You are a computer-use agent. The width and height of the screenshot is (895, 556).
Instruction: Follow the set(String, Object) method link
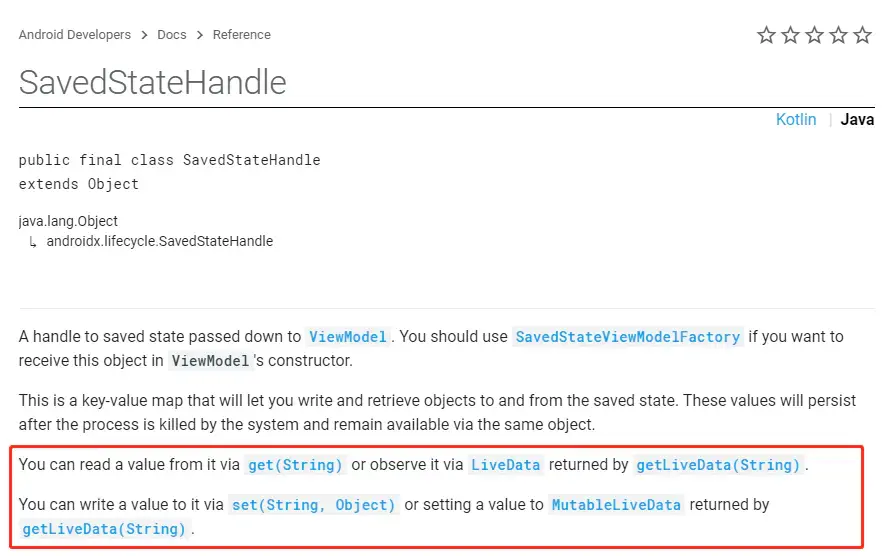(x=313, y=505)
